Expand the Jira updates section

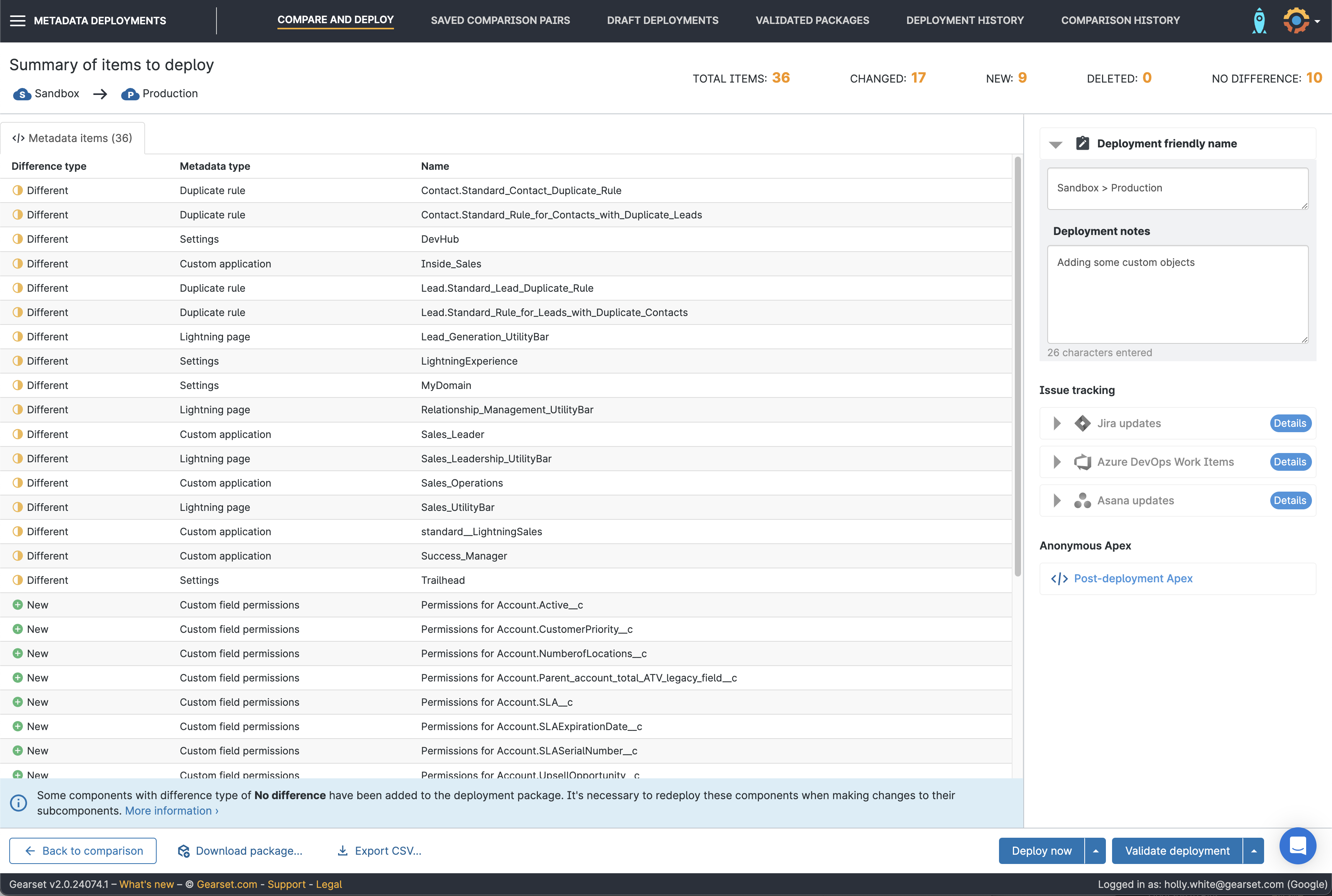tap(1056, 423)
